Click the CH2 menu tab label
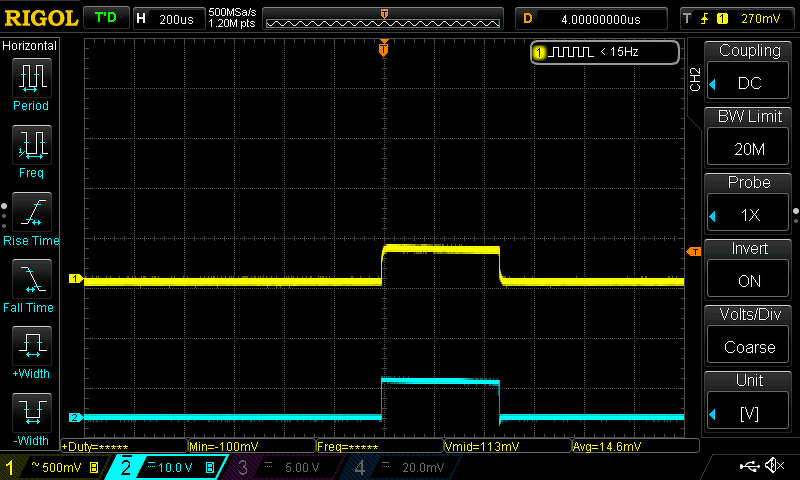 [x=694, y=79]
